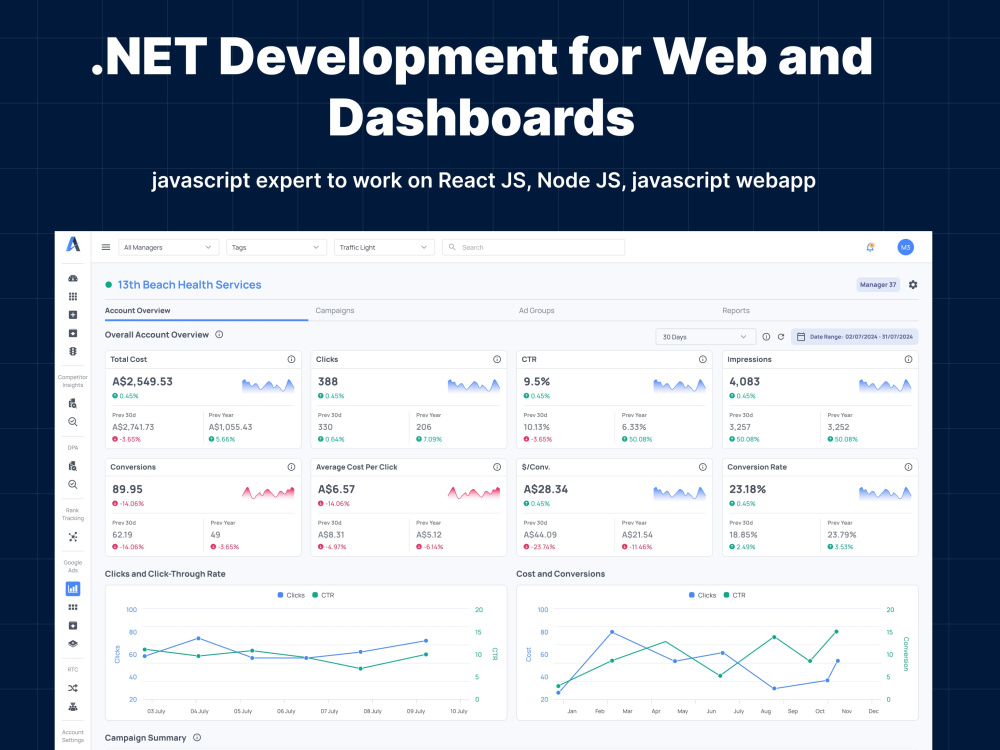
Task: Open the settings gear next to Manager 37
Action: [913, 284]
